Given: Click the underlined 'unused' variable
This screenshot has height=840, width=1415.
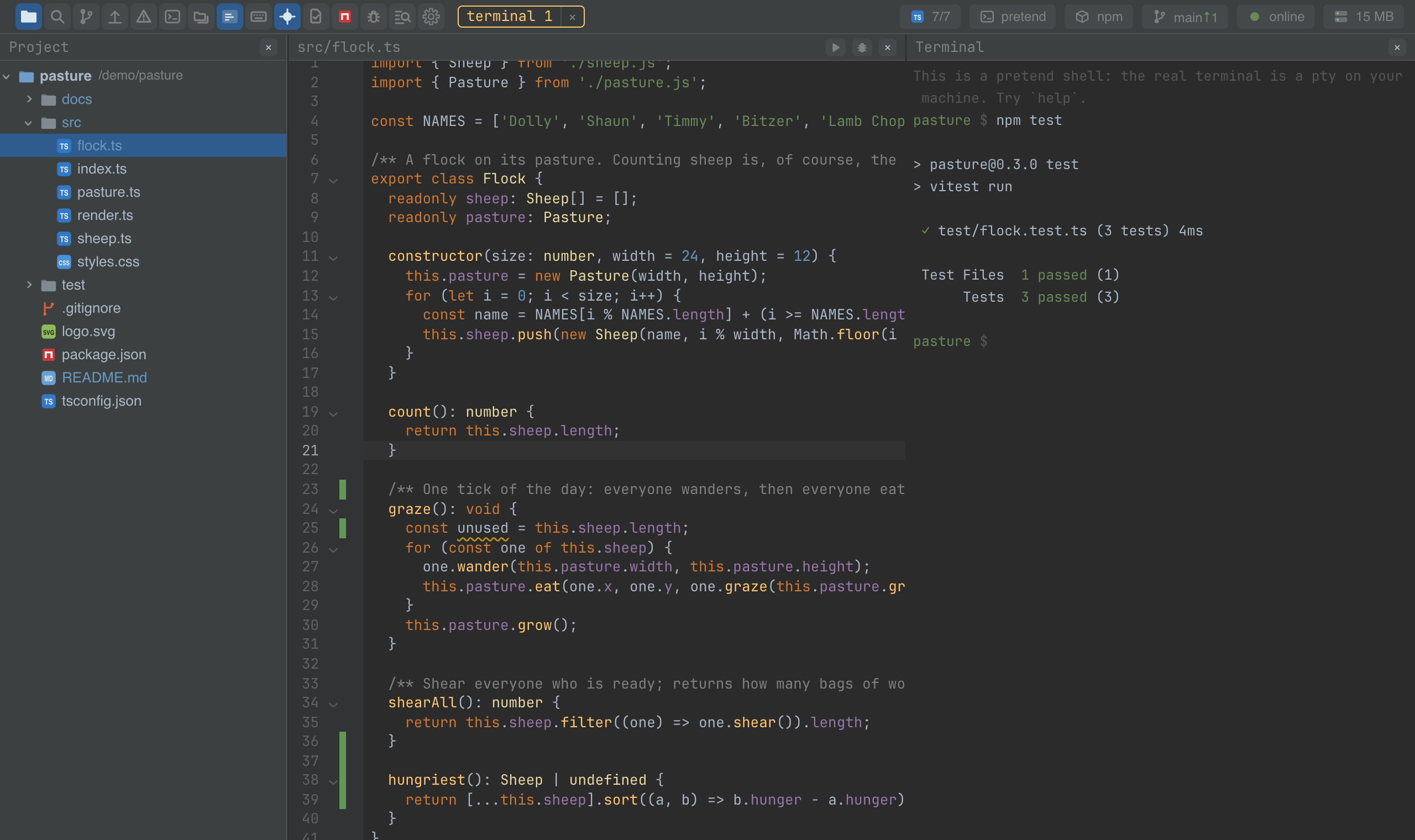Looking at the screenshot, I should 483,528.
